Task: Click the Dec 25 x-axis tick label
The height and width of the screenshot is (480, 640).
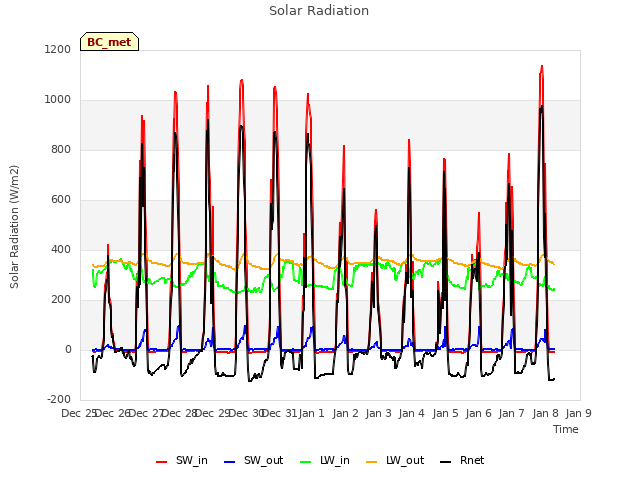Action: tap(78, 413)
